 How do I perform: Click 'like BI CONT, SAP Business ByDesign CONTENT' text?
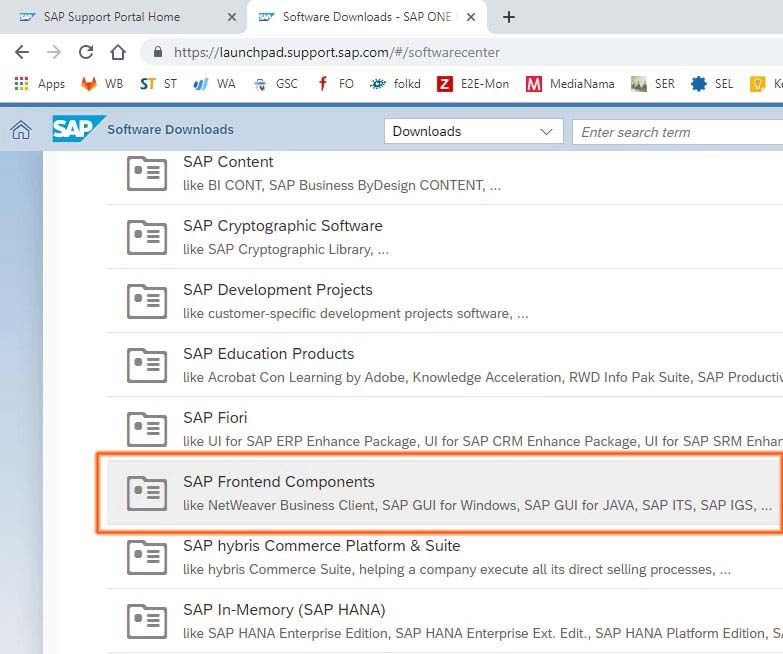coord(342,185)
